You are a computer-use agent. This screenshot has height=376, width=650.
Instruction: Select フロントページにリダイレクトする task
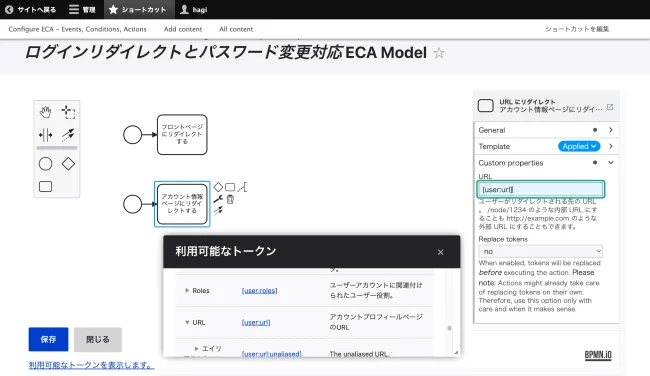pyautogui.click(x=182, y=135)
